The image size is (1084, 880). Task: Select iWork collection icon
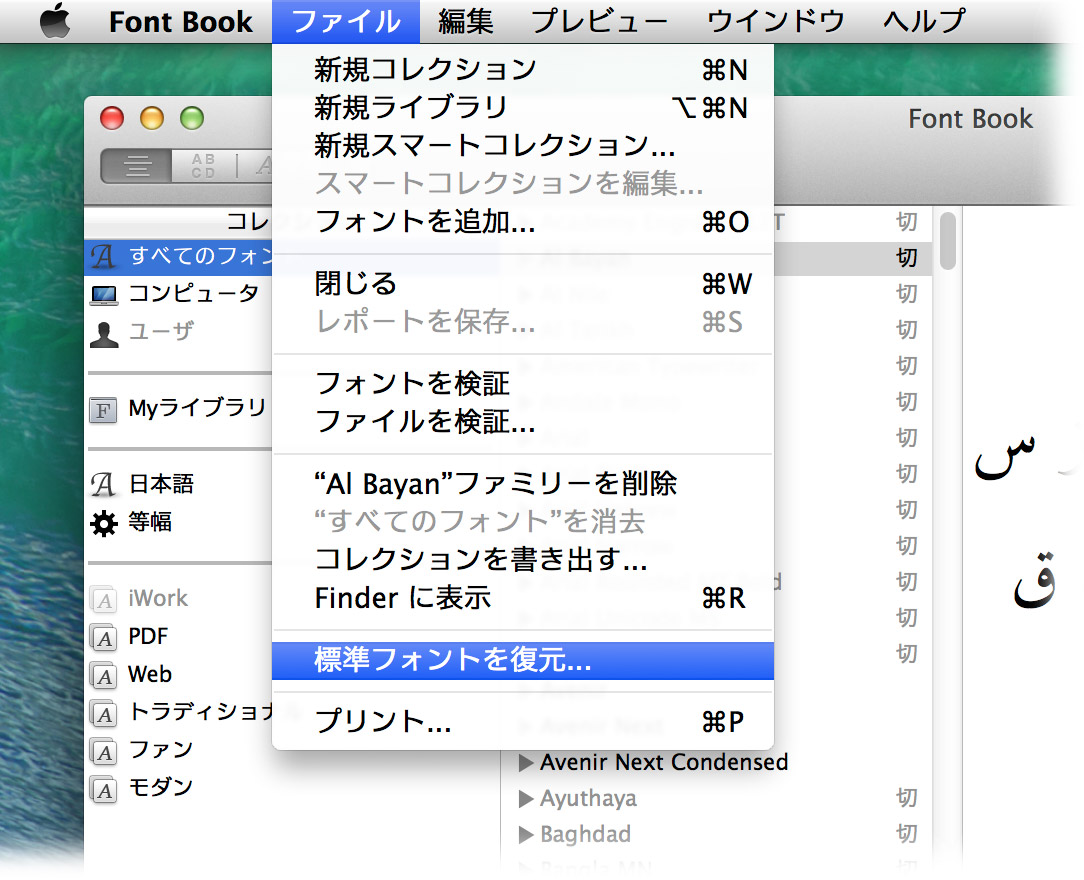[x=104, y=599]
